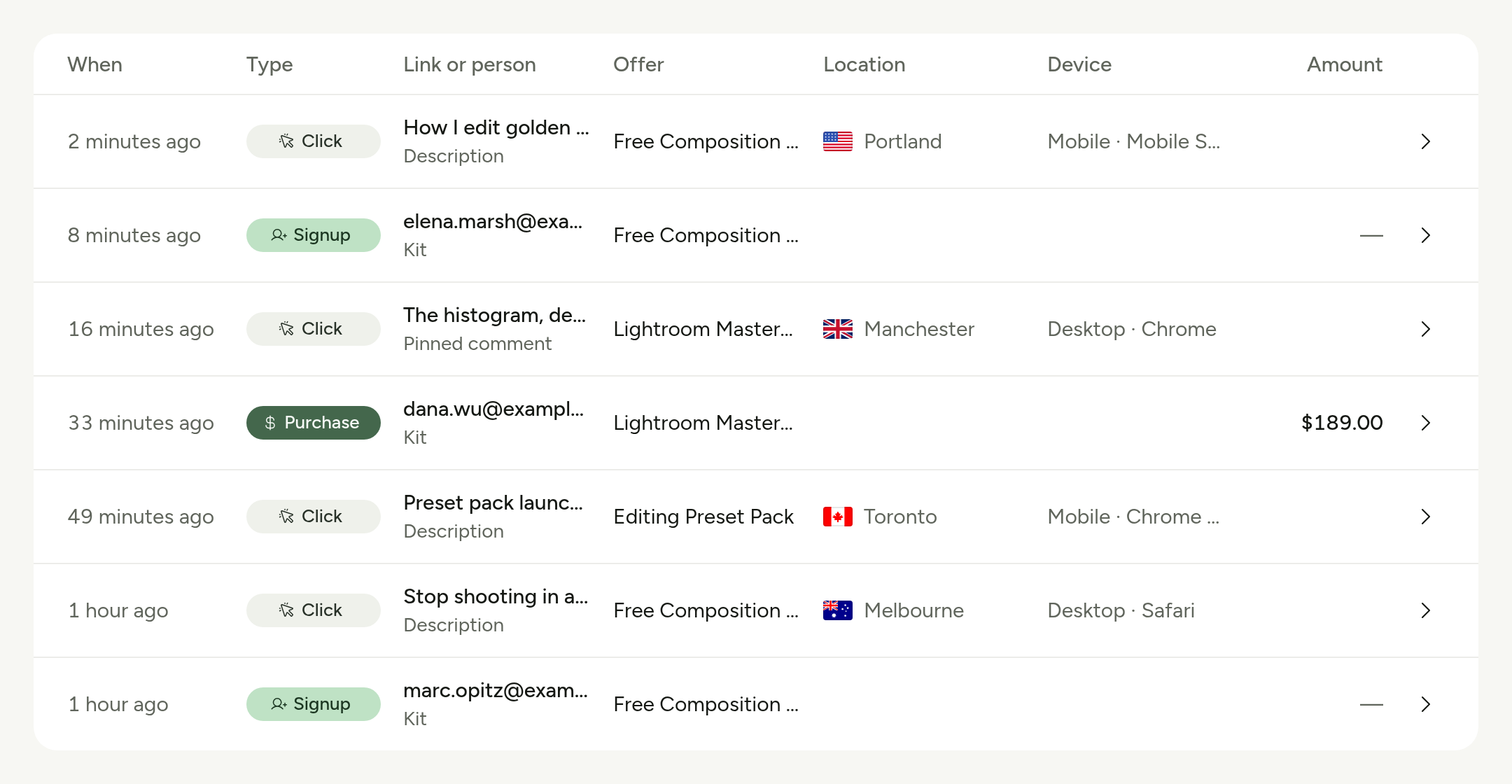Open 'Stop shooting in a...' link
The height and width of the screenshot is (784, 1512).
pyautogui.click(x=496, y=596)
